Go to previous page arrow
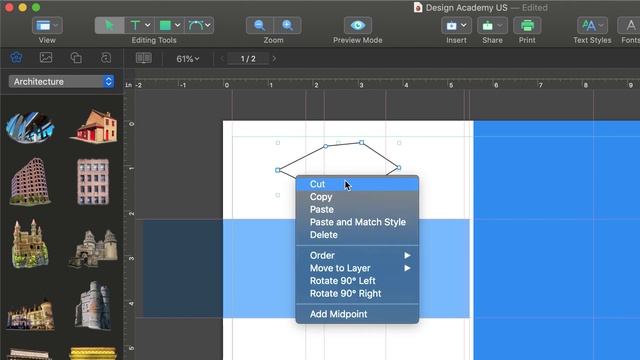Viewport: 640px width, 360px height. coord(222,59)
